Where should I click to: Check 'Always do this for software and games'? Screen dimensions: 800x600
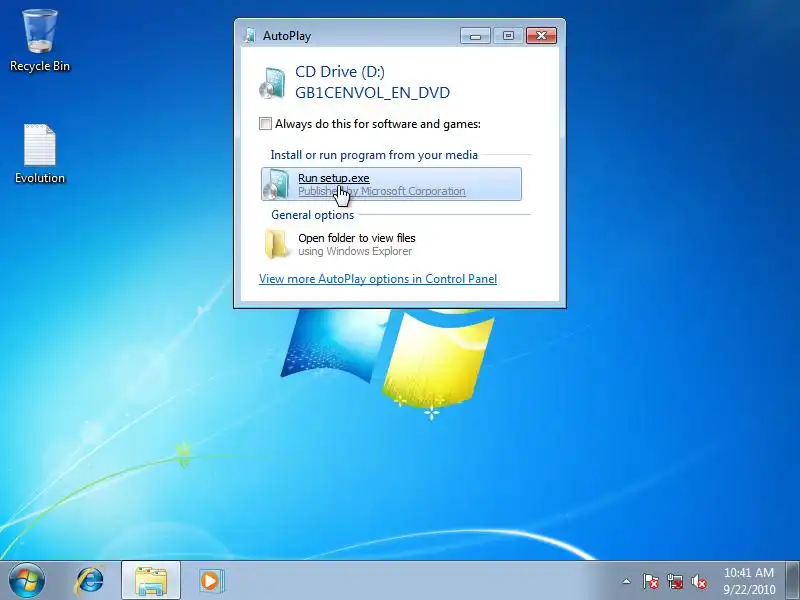(265, 123)
